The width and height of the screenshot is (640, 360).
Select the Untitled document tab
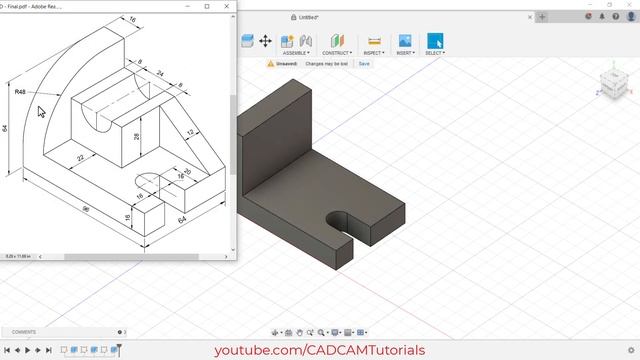[x=305, y=17]
